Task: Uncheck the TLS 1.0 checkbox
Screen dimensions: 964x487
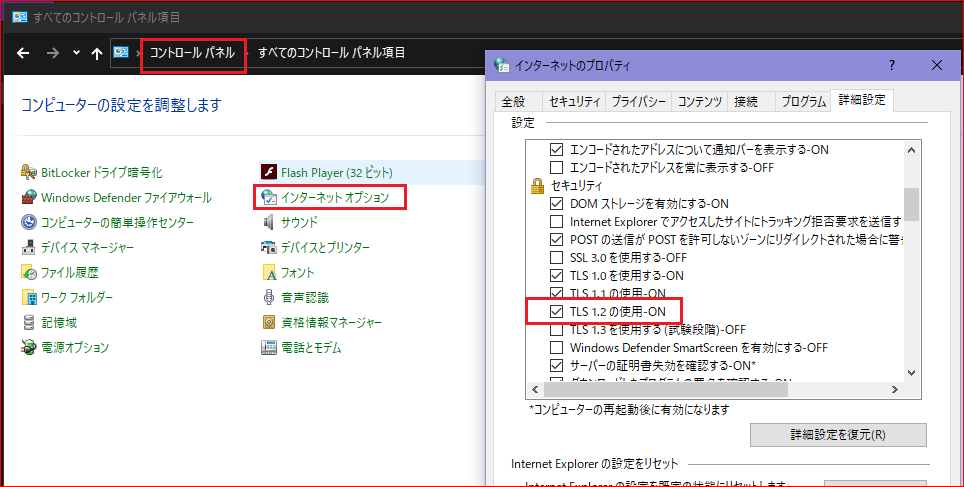Action: pyautogui.click(x=556, y=275)
